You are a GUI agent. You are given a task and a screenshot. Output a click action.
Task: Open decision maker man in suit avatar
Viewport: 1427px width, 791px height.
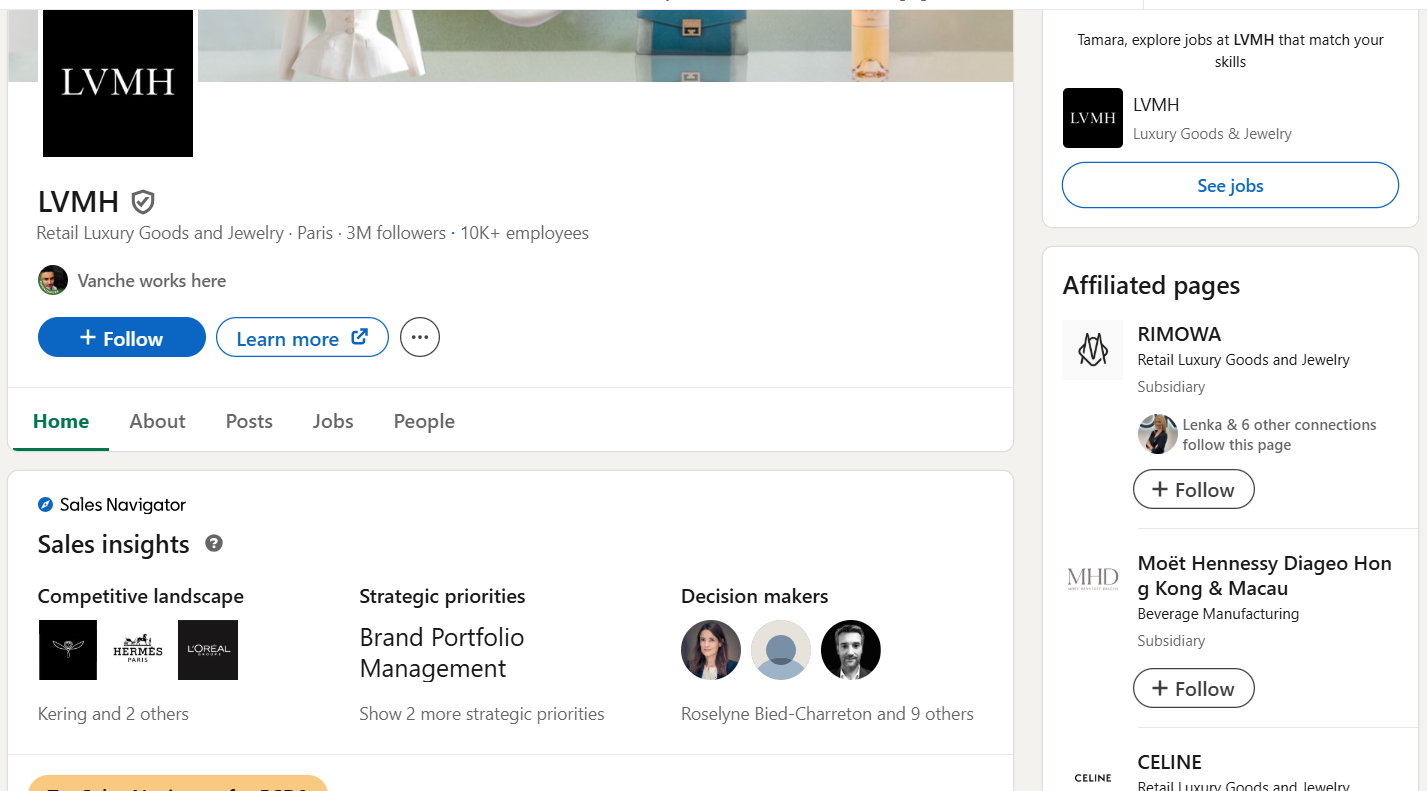(x=851, y=650)
